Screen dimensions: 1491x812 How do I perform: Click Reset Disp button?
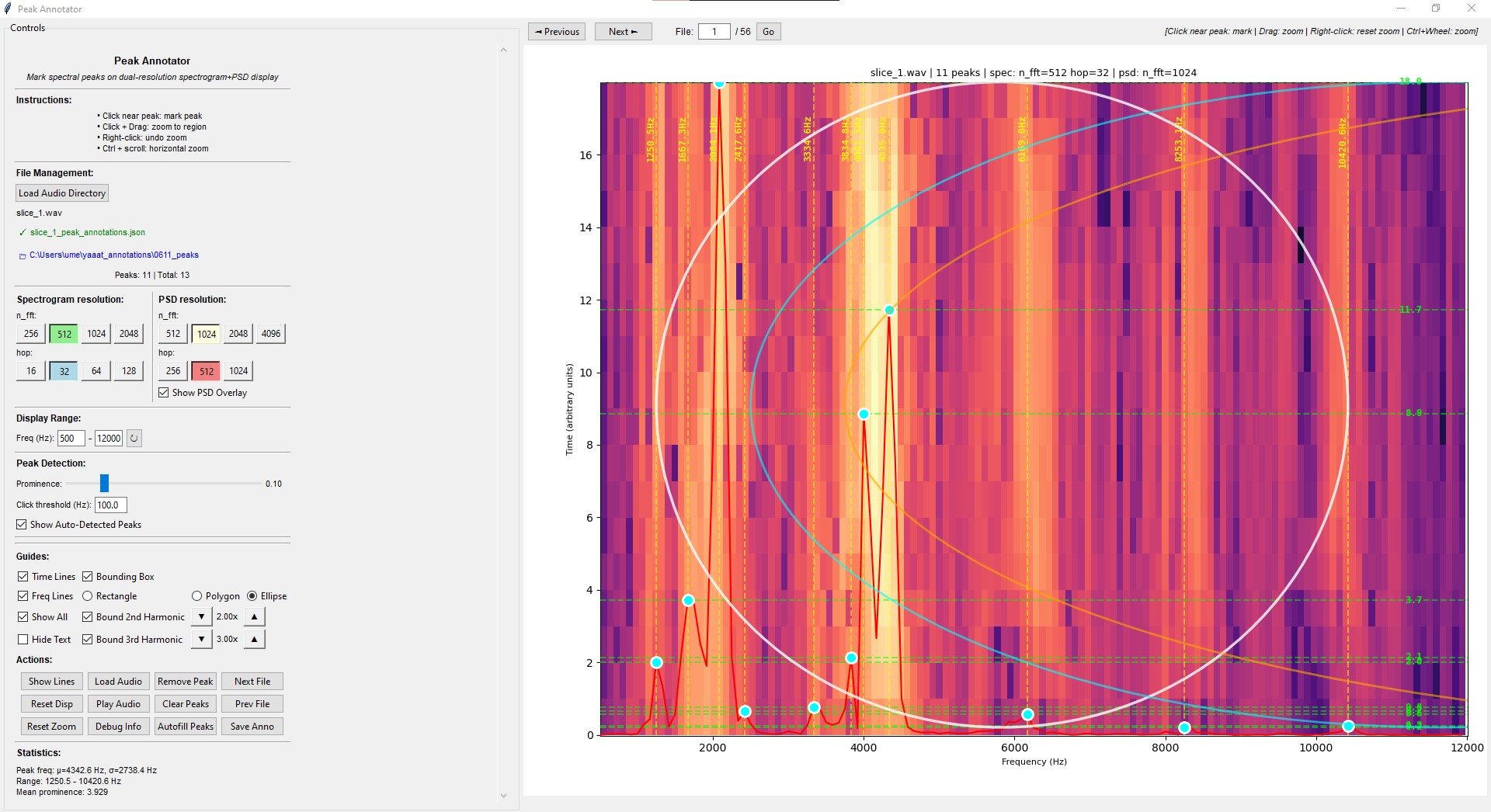pos(52,704)
